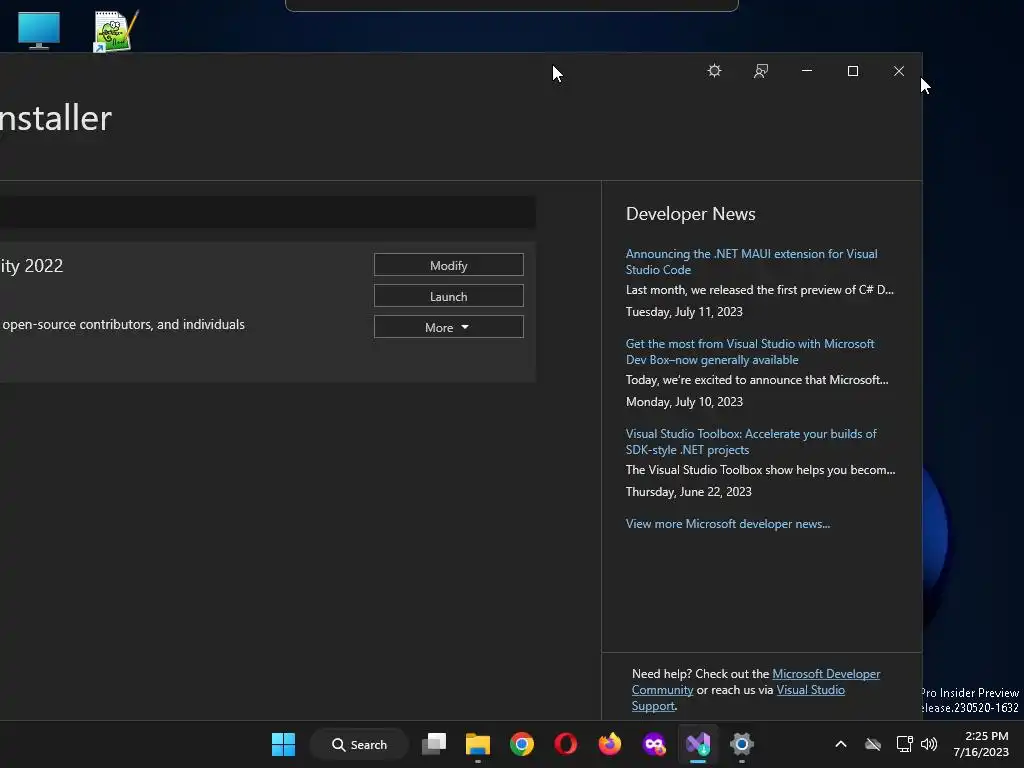The height and width of the screenshot is (768, 1024).
Task: Open the Visual Studio Toolbox news link
Action: pyautogui.click(x=751, y=441)
